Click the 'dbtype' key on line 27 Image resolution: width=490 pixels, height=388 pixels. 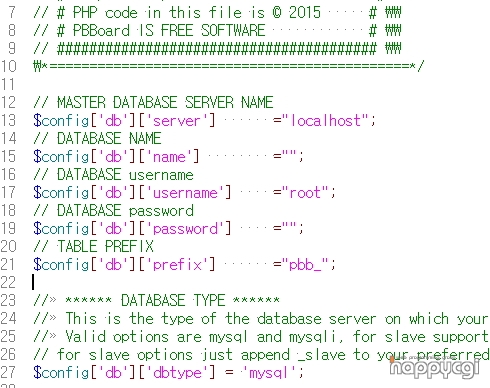click(180, 372)
